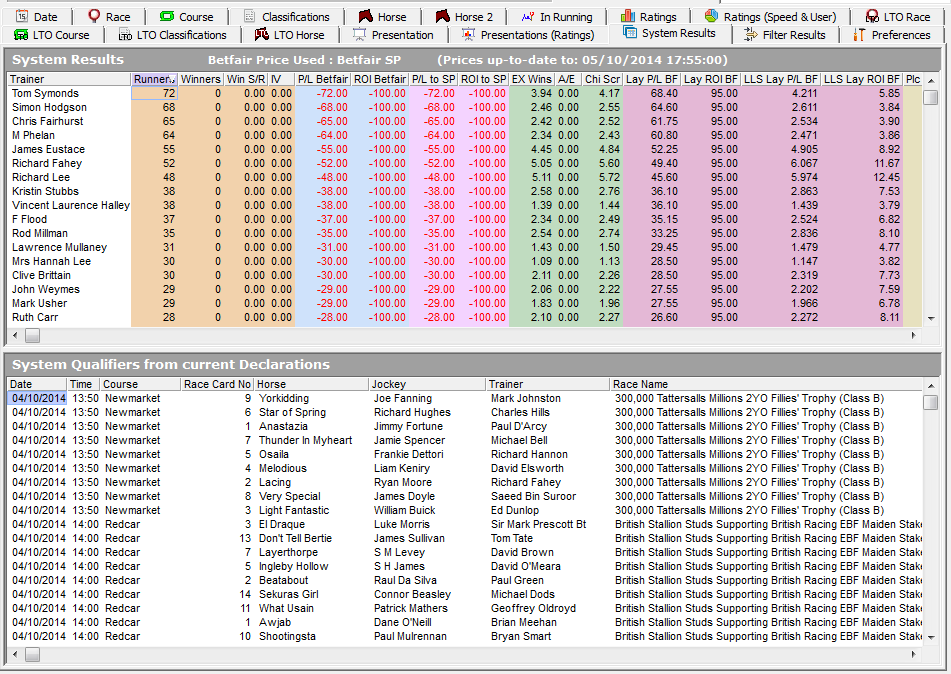This screenshot has height=674, width=951.
Task: Sort qualifiers by the Jockey column
Action: [x=428, y=384]
